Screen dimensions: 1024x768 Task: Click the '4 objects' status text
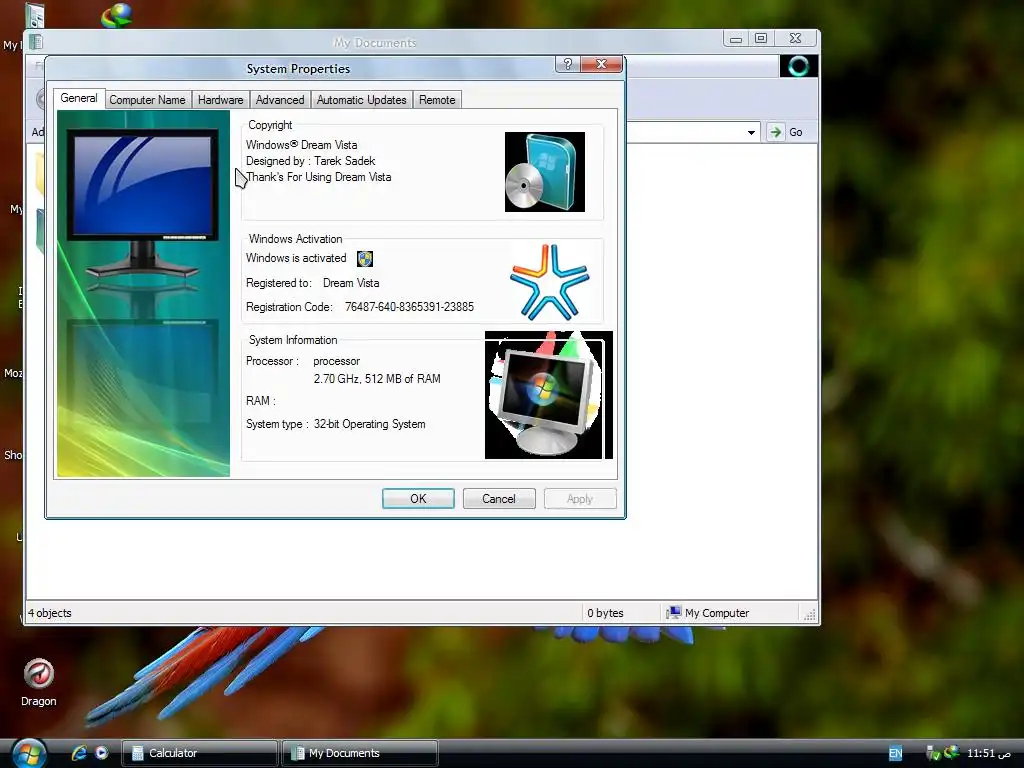[x=50, y=613]
